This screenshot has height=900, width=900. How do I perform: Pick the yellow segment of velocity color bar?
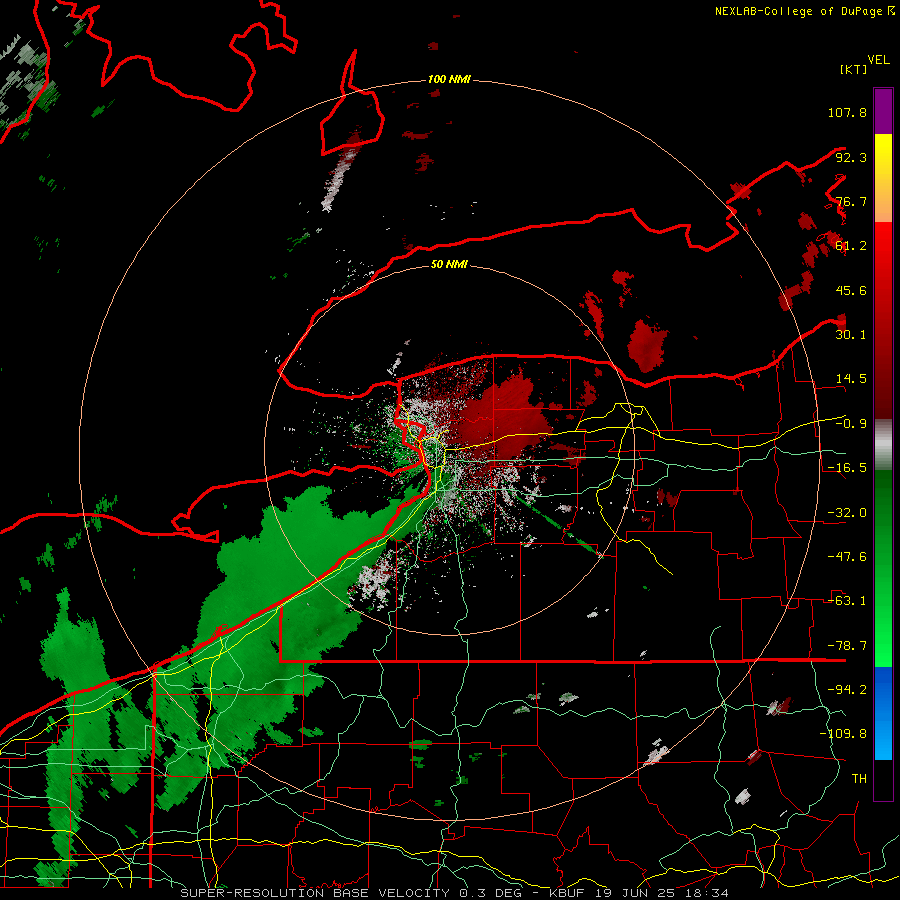(883, 178)
